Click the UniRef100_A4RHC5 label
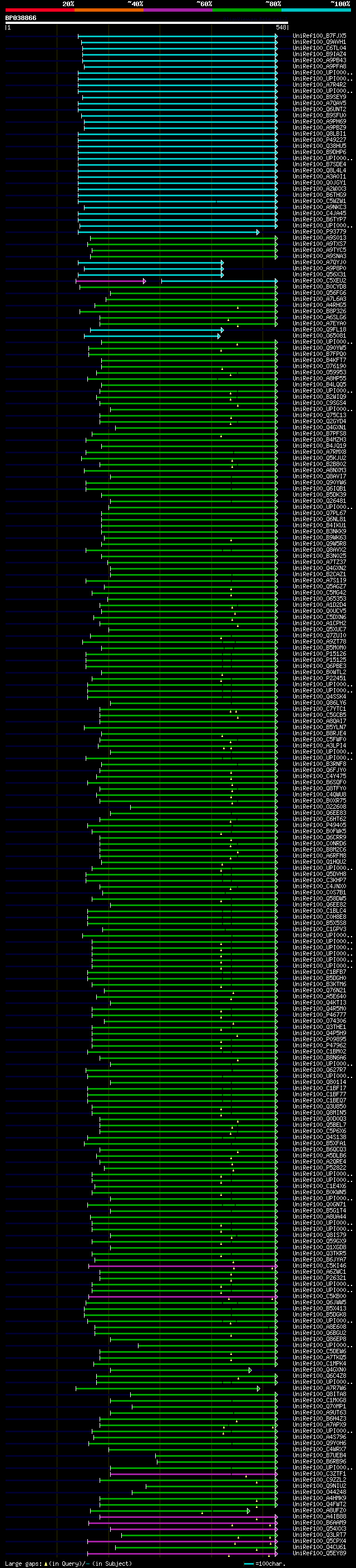Image resolution: width=356 pixels, height=1568 pixels. pos(319,305)
